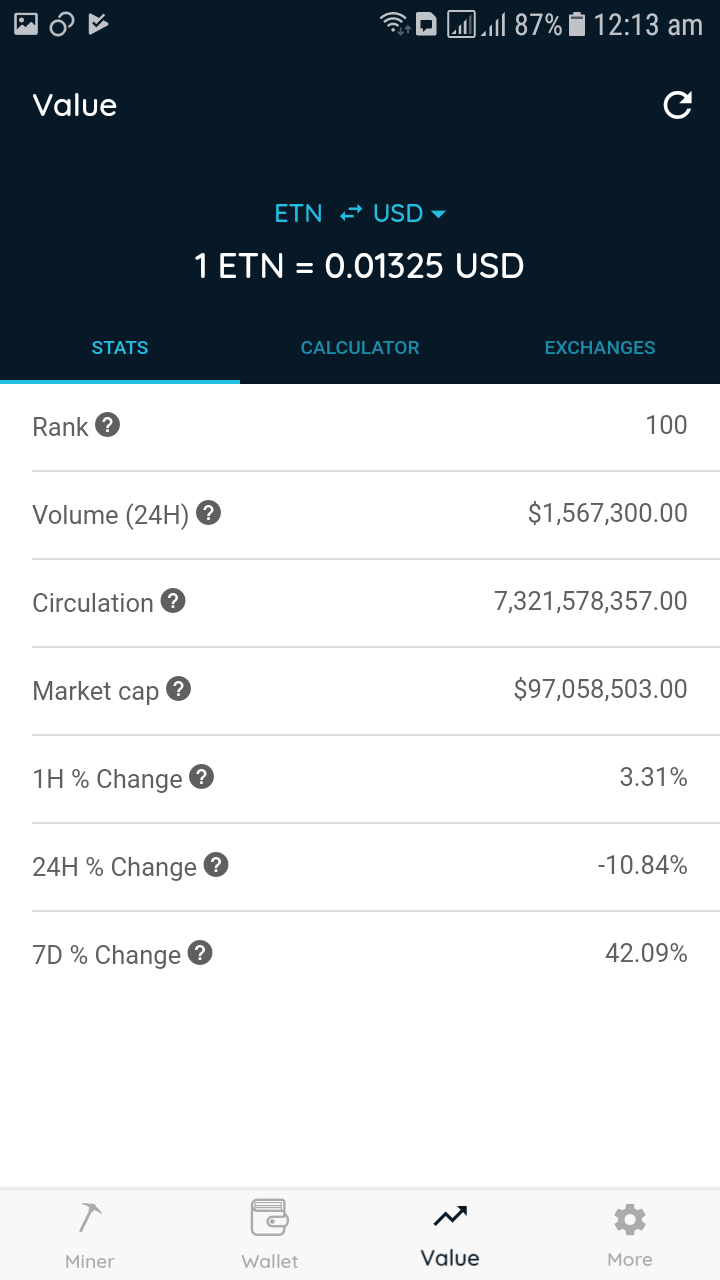Show help for 24H % Change
Viewport: 720px width, 1280px height.
click(x=216, y=865)
